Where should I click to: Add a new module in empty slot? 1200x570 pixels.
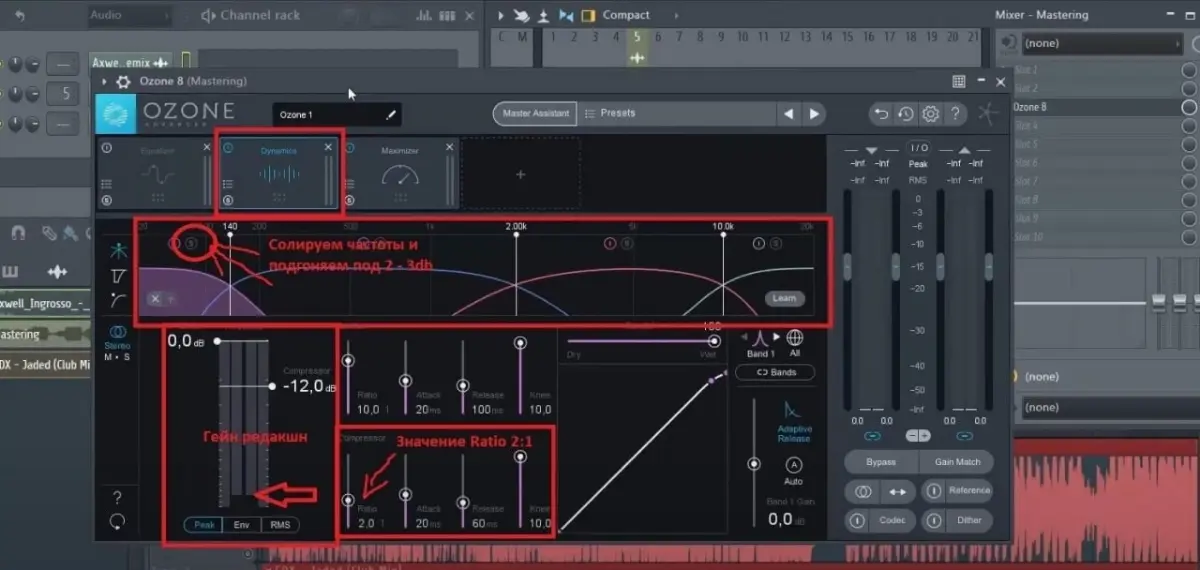pos(520,174)
